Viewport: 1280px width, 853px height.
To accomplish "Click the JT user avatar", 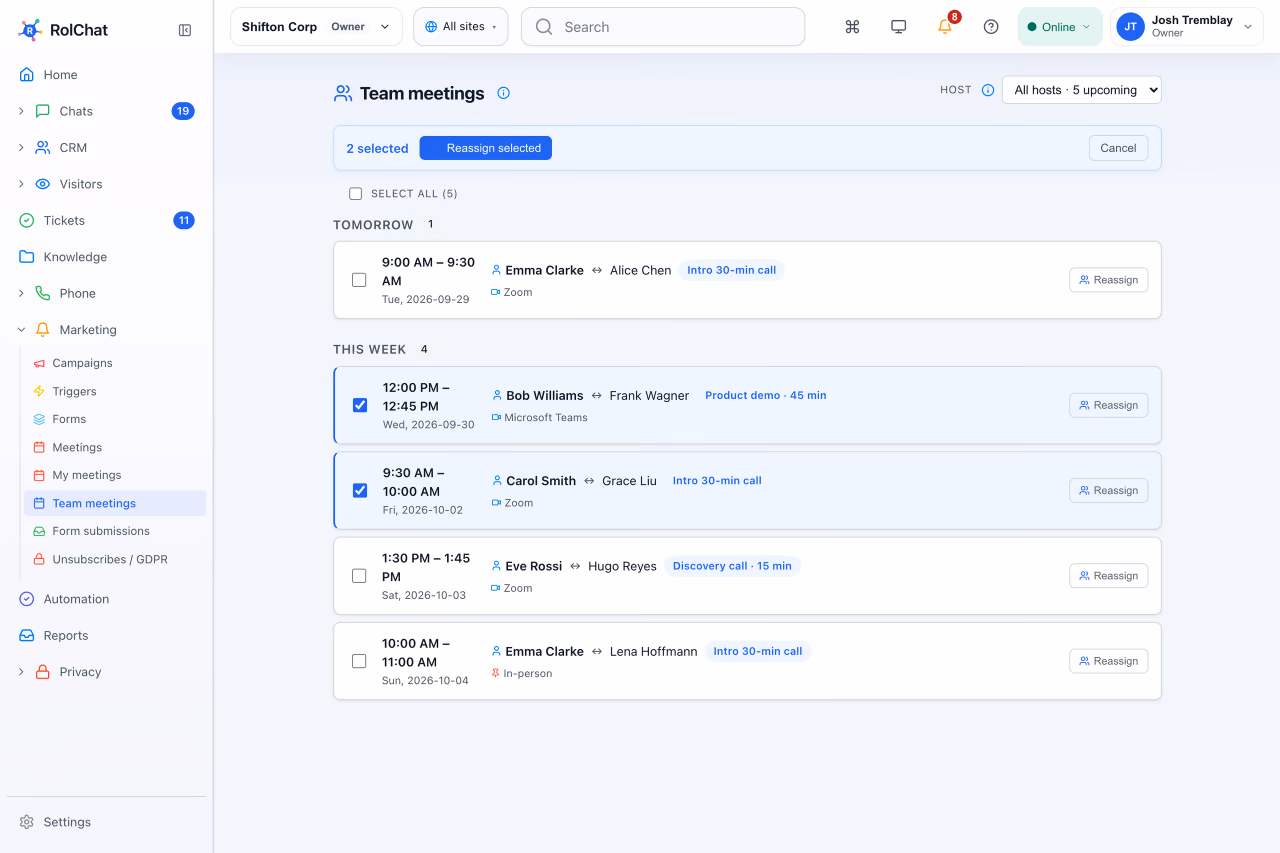I will 1131,27.
